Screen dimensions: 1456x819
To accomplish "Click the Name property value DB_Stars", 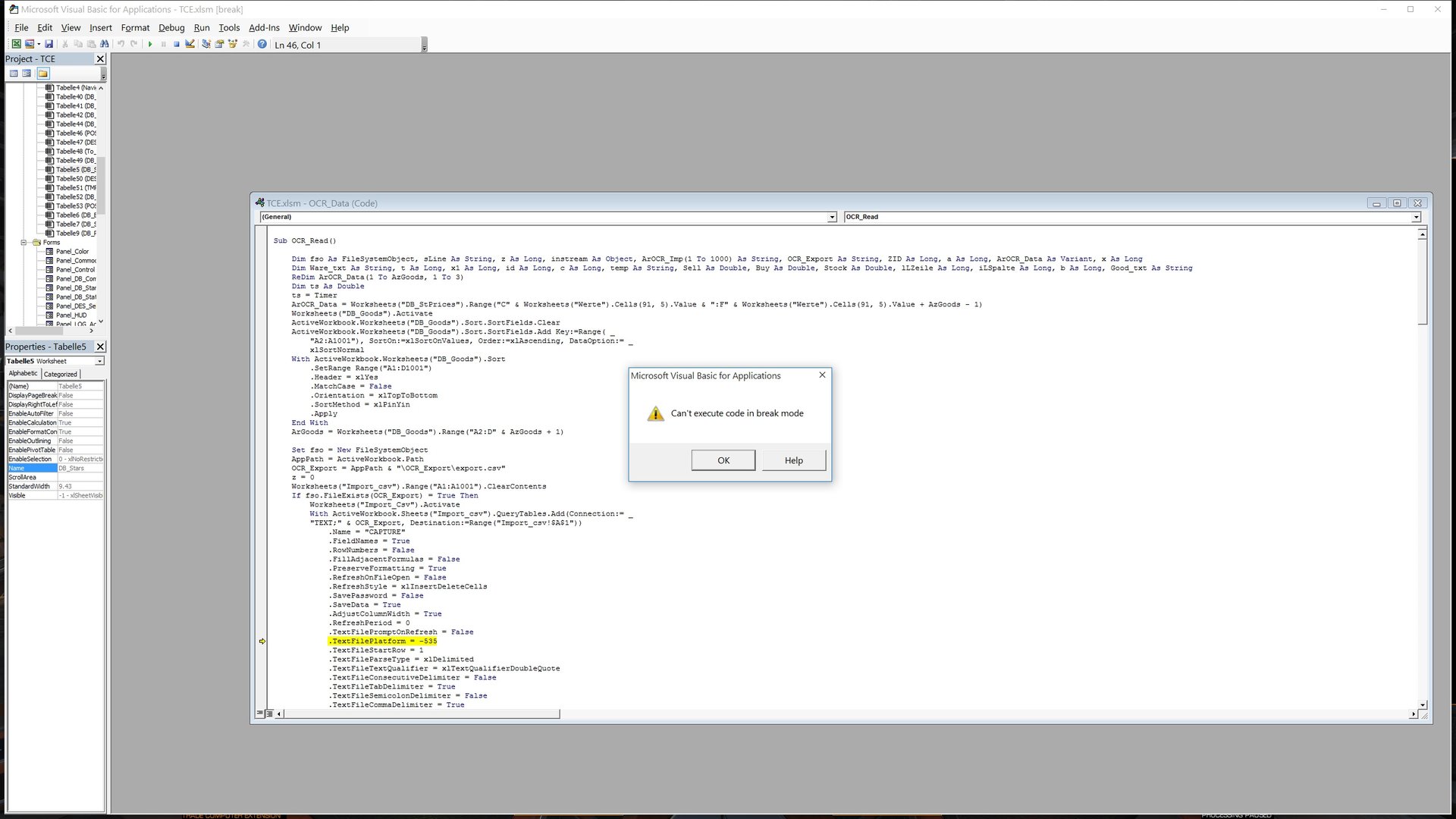I will [x=80, y=468].
